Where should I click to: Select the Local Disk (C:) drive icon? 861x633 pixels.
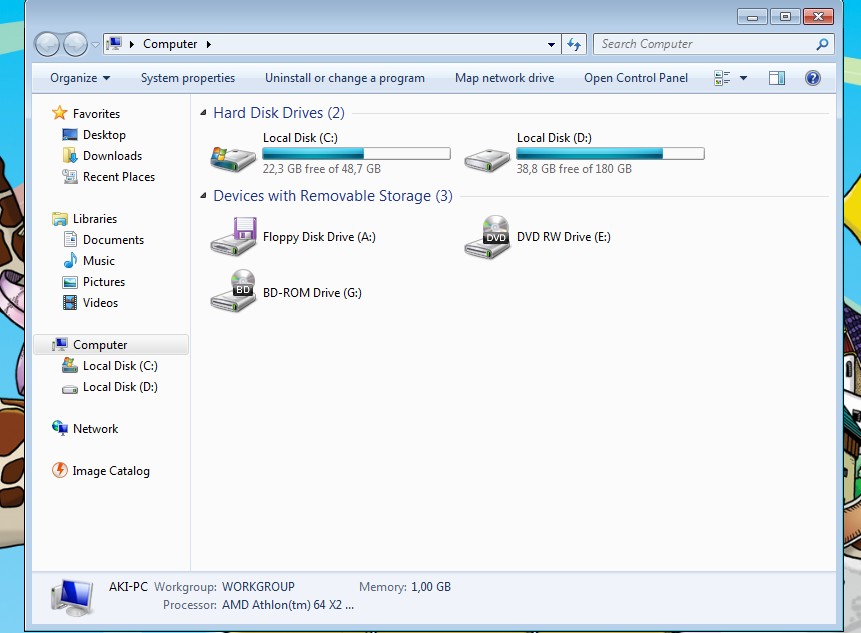[x=233, y=159]
